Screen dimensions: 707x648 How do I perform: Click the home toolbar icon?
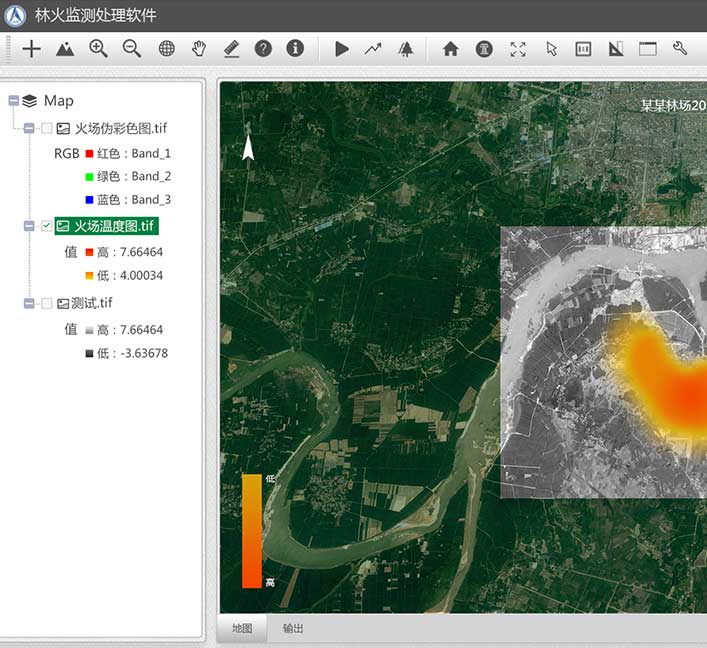click(x=450, y=49)
